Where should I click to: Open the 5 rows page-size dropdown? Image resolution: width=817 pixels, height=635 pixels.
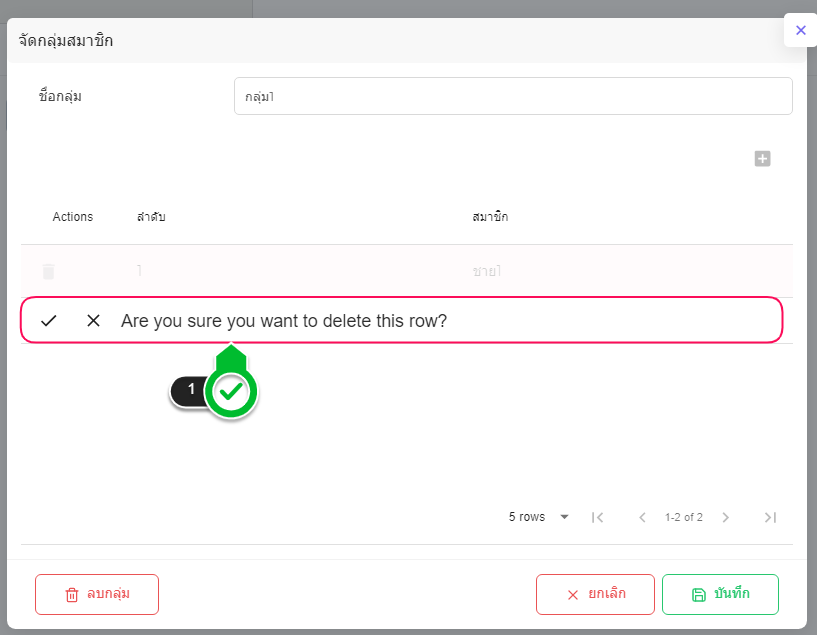click(539, 517)
